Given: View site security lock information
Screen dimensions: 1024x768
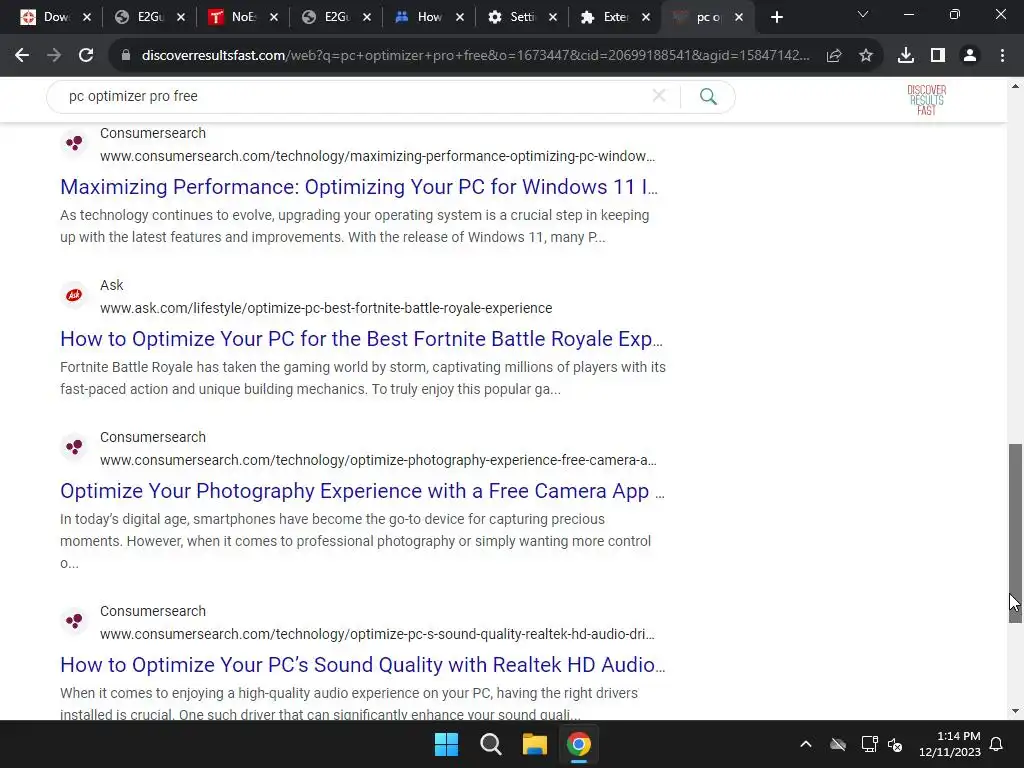Looking at the screenshot, I should coord(126,56).
